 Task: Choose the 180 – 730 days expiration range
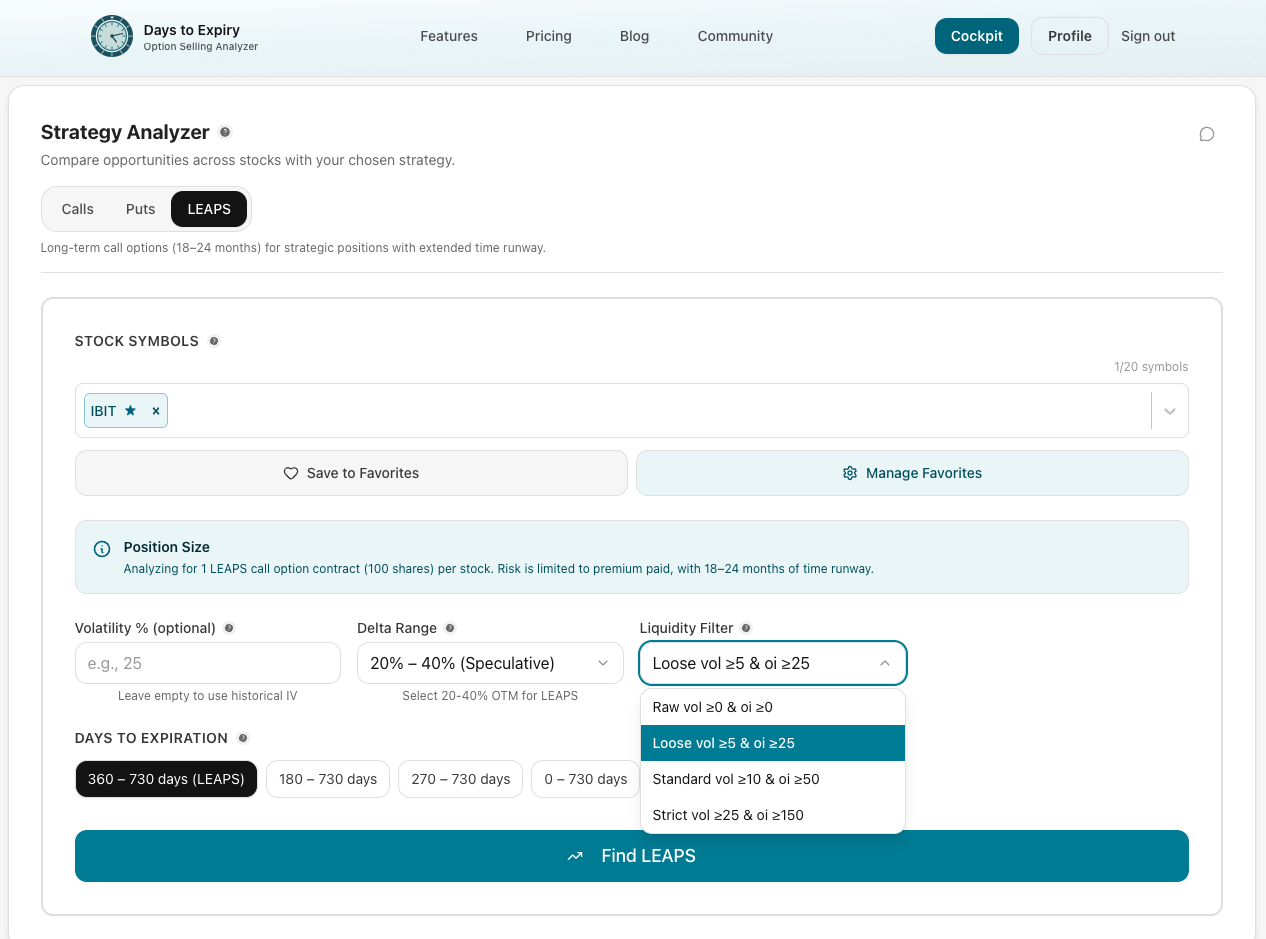point(327,778)
